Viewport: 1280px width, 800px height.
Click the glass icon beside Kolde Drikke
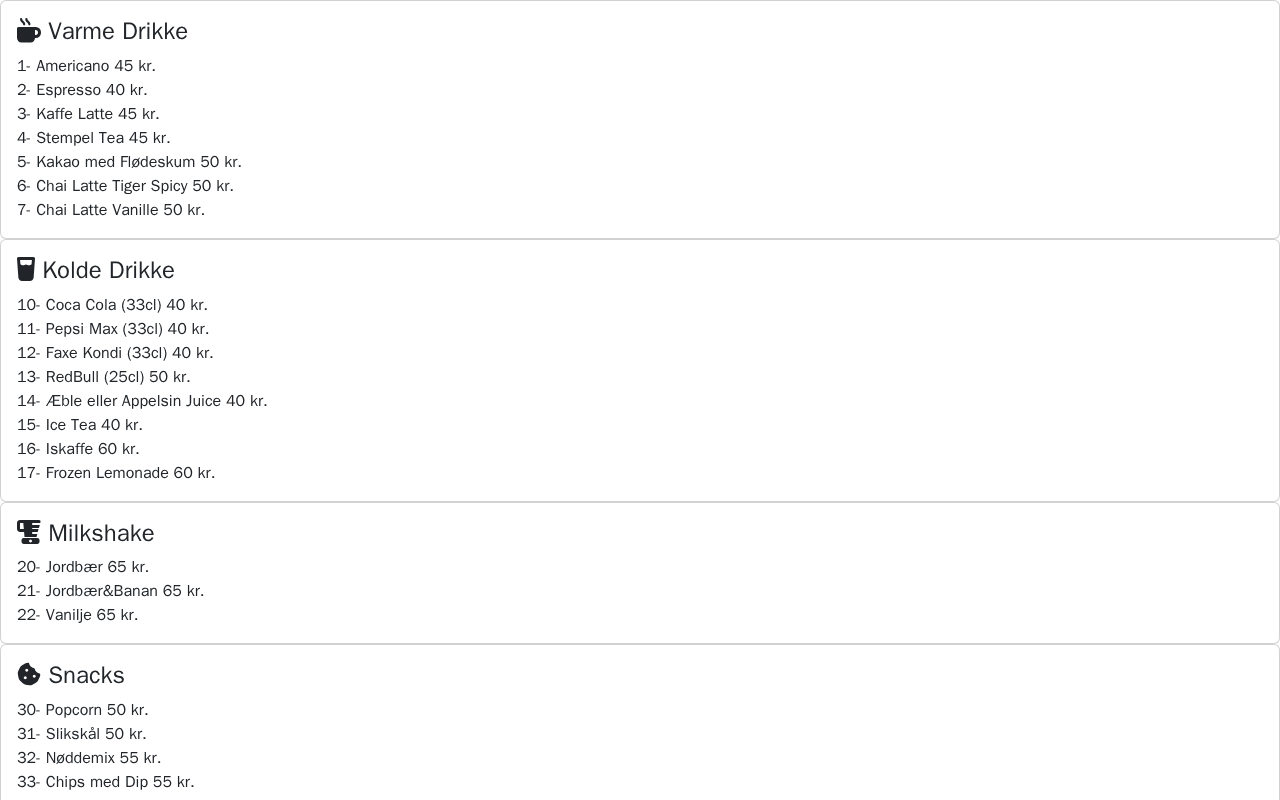26,269
